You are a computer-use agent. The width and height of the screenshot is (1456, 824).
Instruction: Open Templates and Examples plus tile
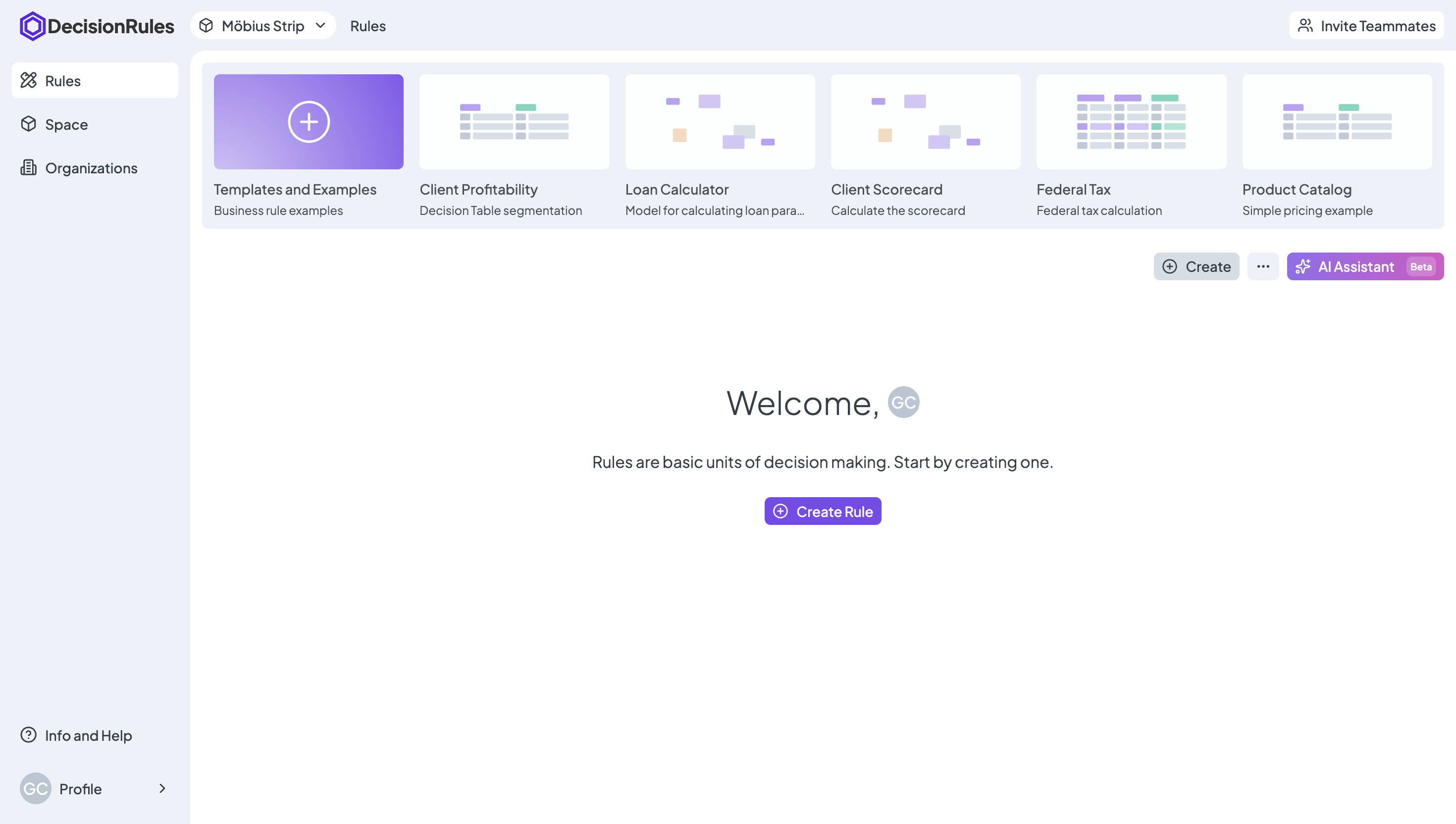tap(309, 122)
